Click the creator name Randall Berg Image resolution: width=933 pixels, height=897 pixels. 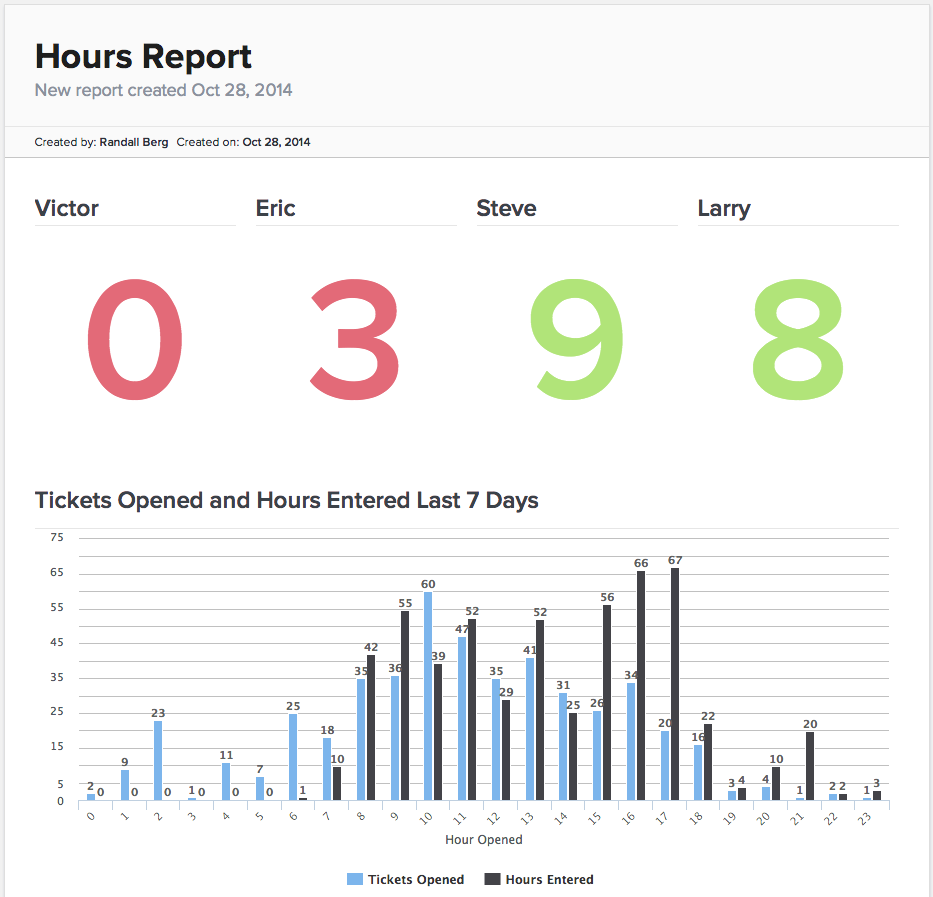134,142
